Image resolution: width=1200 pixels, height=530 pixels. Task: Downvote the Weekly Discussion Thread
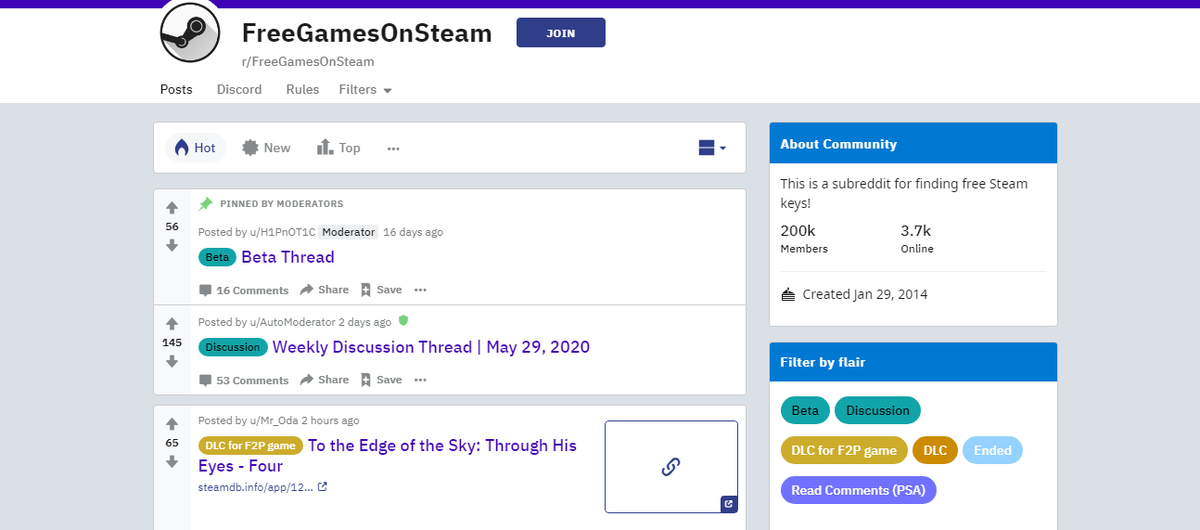click(172, 361)
